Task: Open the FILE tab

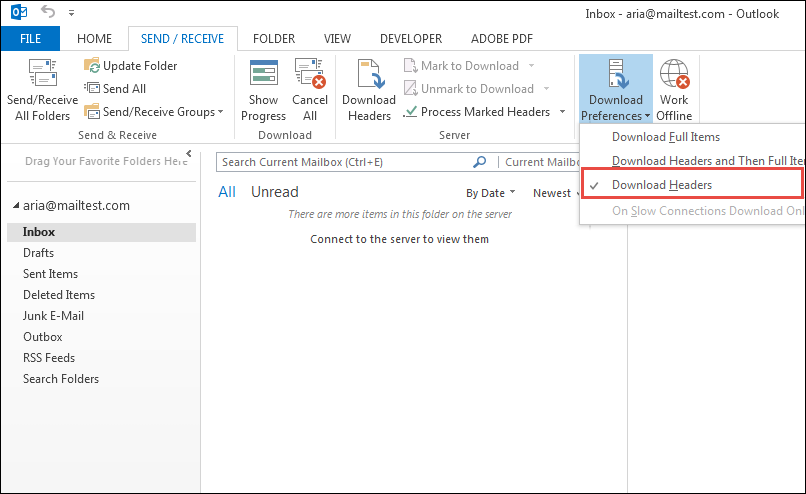Action: 30,39
